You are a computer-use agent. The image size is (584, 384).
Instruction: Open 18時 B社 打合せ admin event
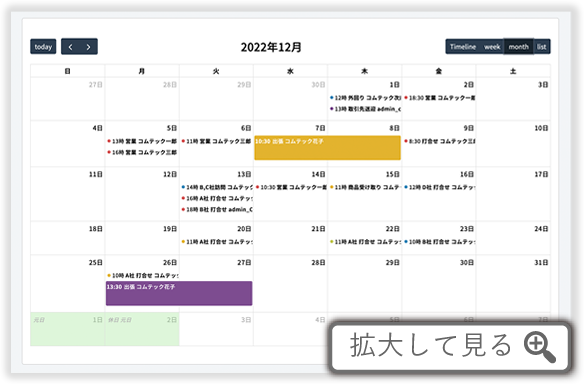(x=216, y=209)
